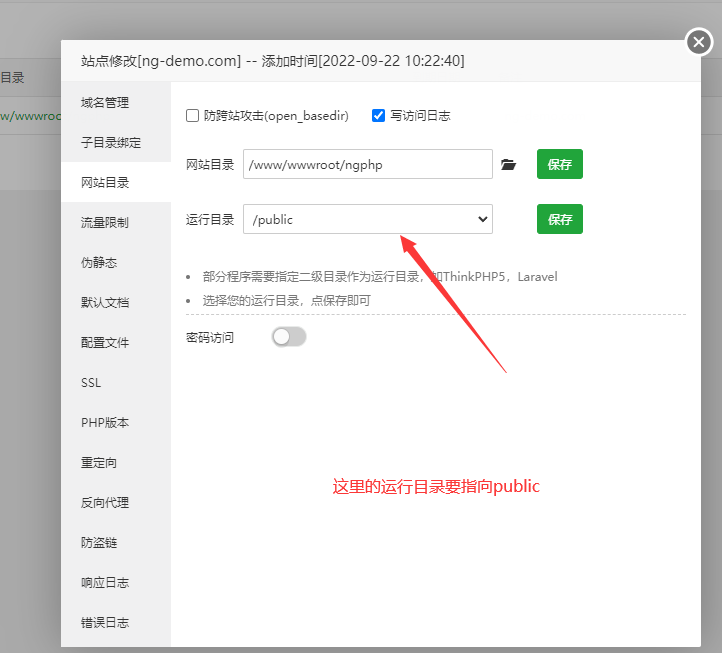Click the folder browse icon beside website directory
The height and width of the screenshot is (653, 722).
(508, 165)
